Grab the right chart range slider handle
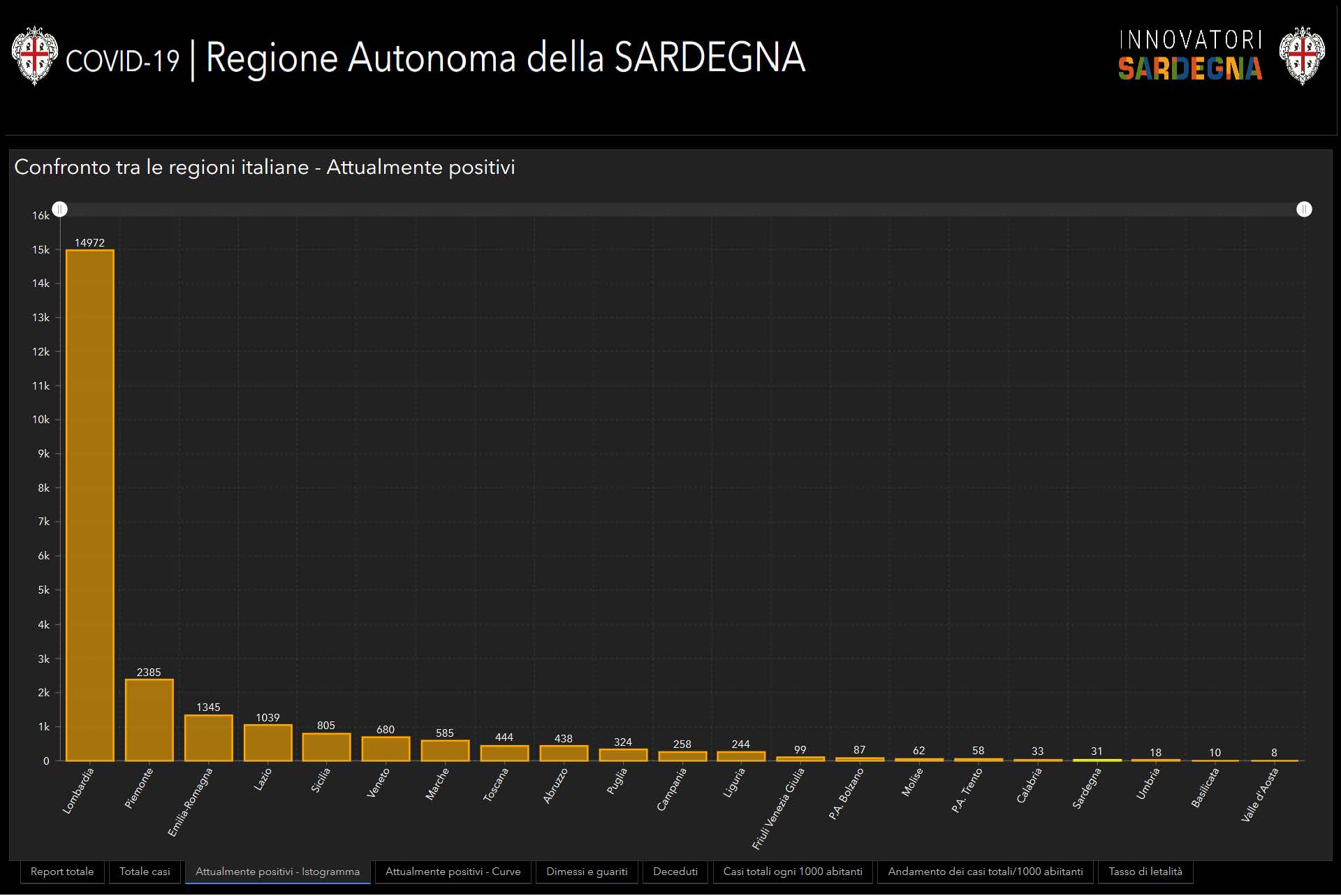Viewport: 1341px width, 896px height. click(1303, 210)
